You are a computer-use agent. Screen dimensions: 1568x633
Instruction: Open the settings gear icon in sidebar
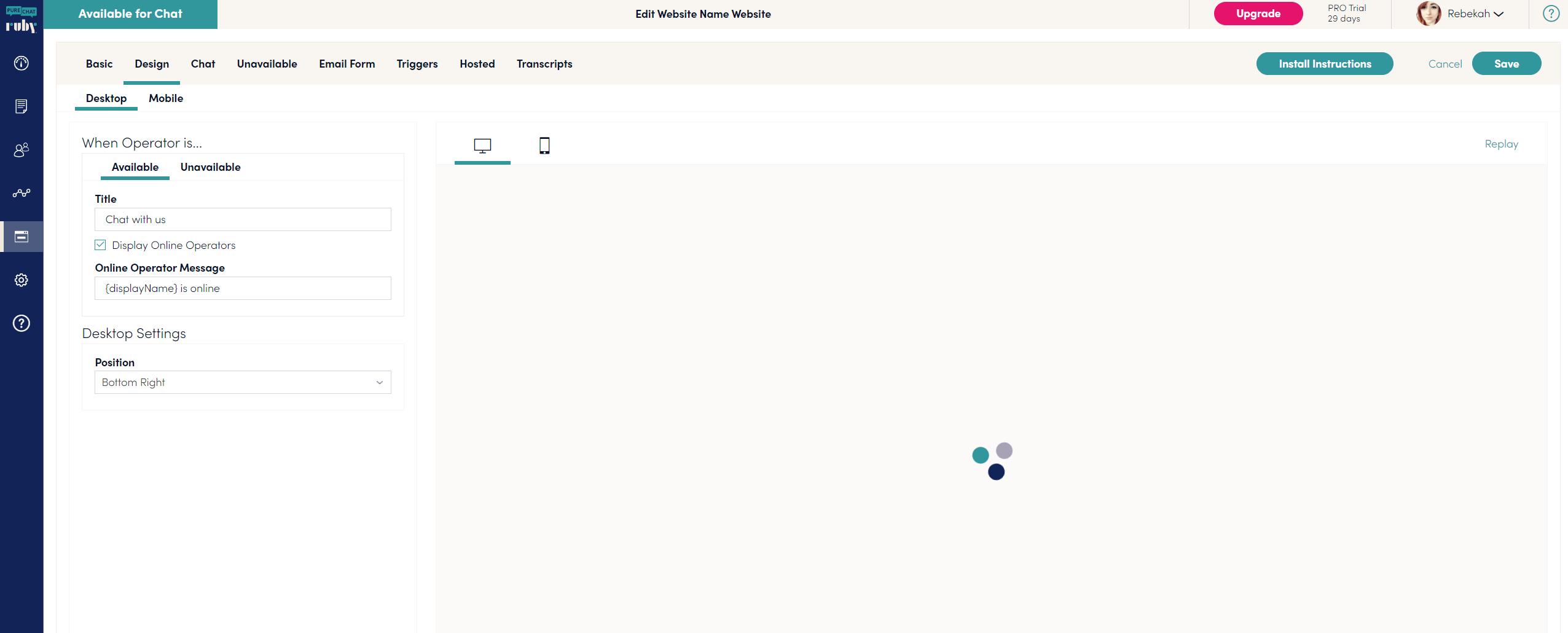coord(22,280)
